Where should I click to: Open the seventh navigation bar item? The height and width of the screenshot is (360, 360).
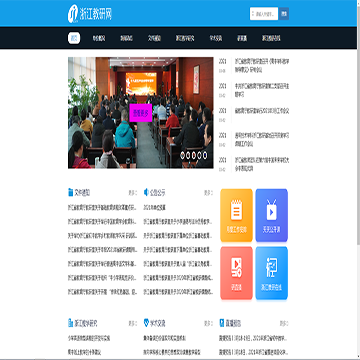tap(242, 38)
